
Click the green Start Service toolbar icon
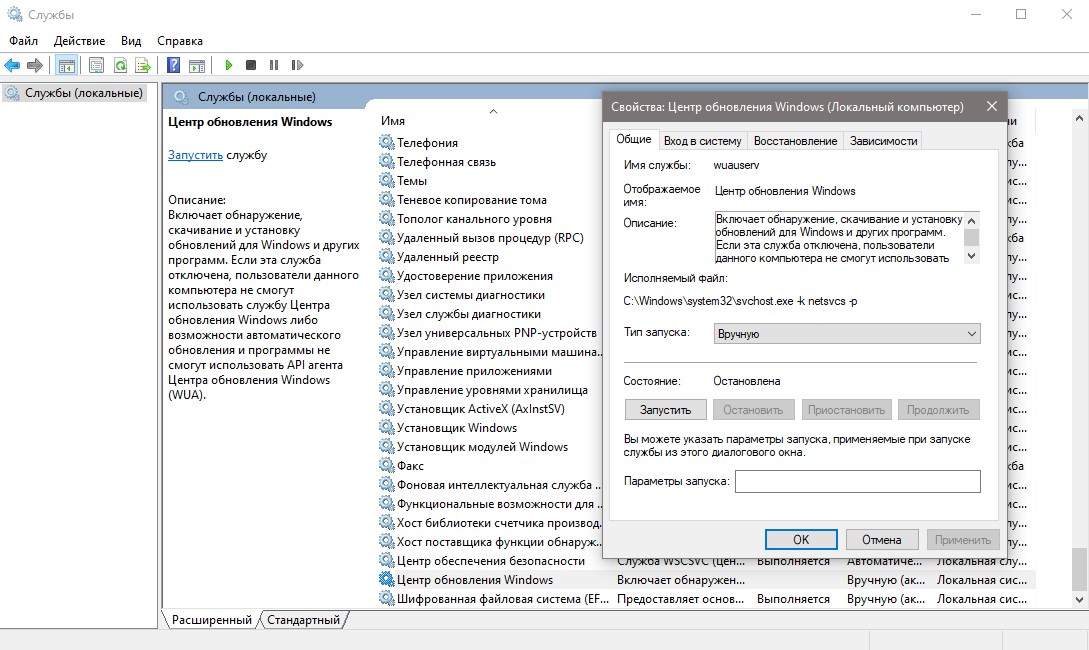coord(228,65)
